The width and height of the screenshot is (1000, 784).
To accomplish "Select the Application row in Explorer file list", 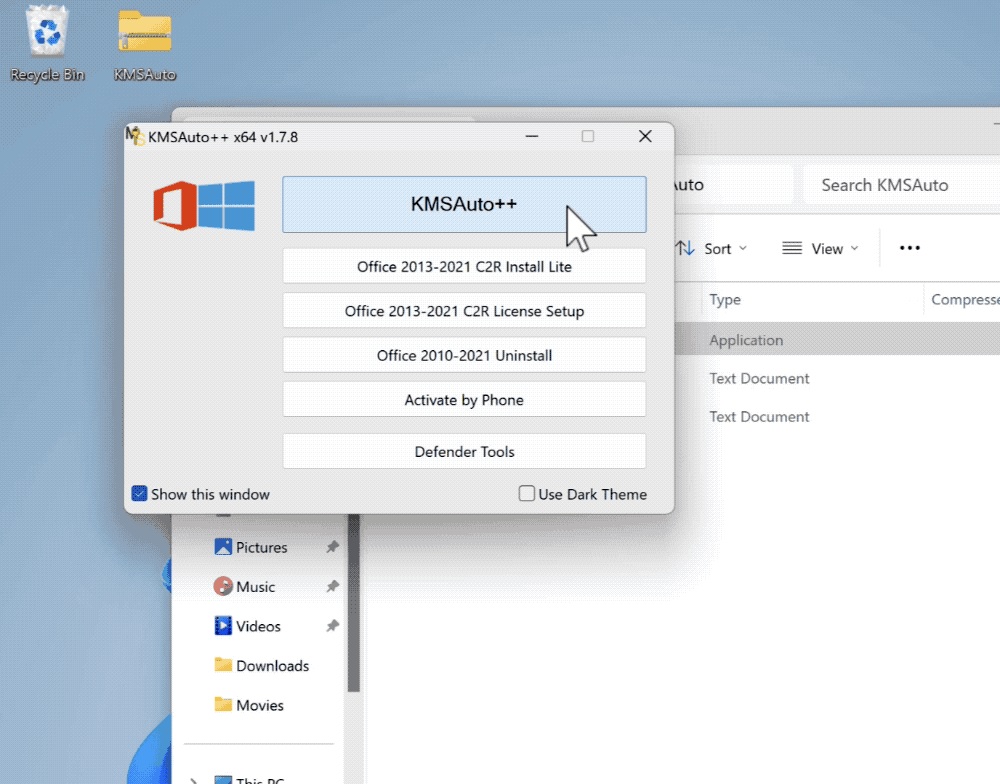I will click(x=837, y=339).
